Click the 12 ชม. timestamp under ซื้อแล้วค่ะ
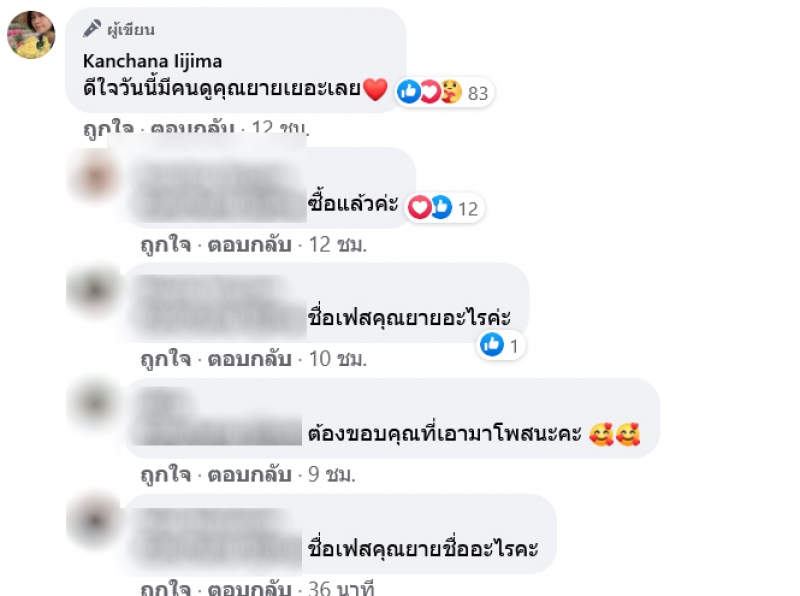The height and width of the screenshot is (596, 800). (x=338, y=245)
